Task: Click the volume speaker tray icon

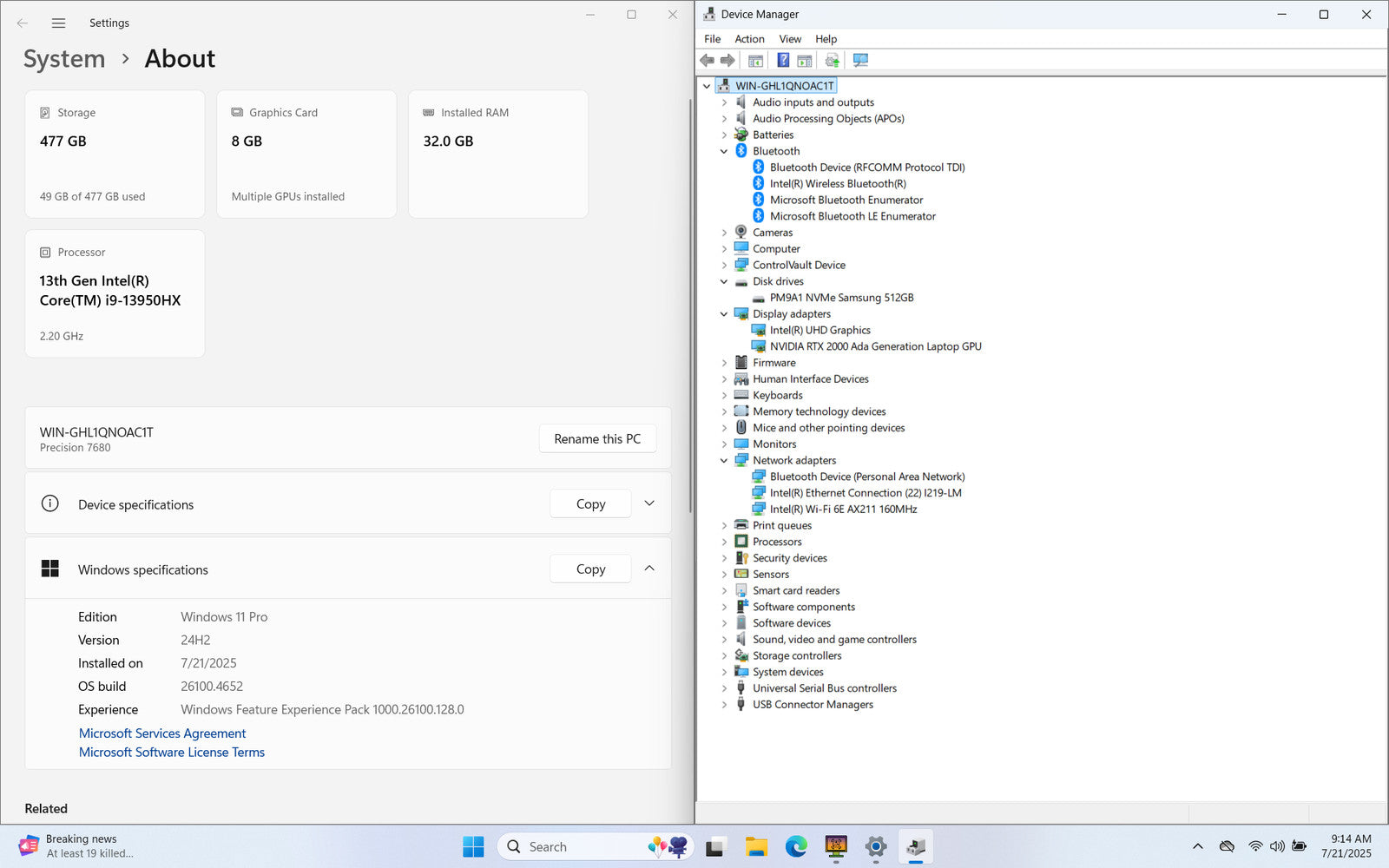Action: tap(1277, 846)
